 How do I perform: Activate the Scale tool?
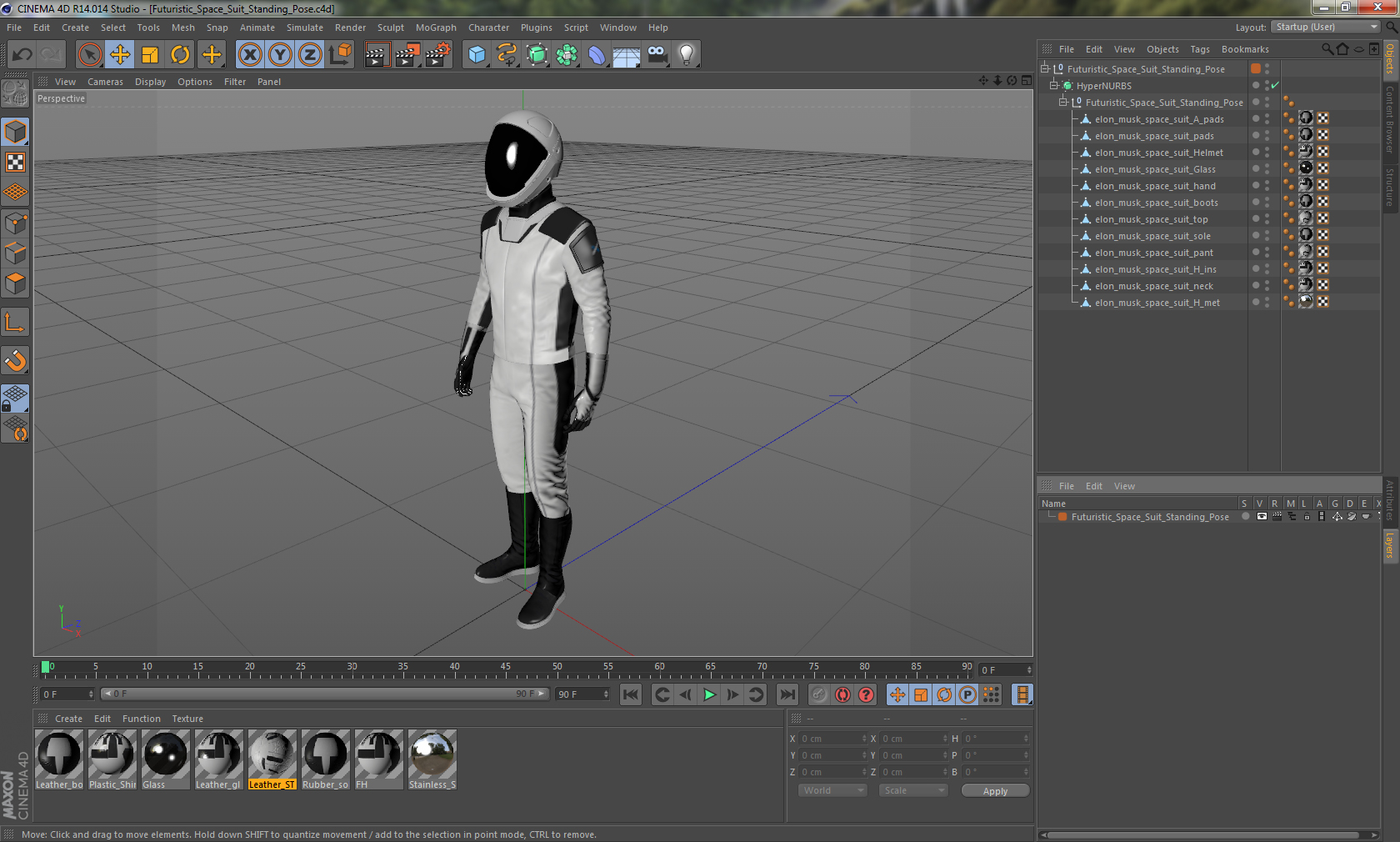click(x=150, y=55)
